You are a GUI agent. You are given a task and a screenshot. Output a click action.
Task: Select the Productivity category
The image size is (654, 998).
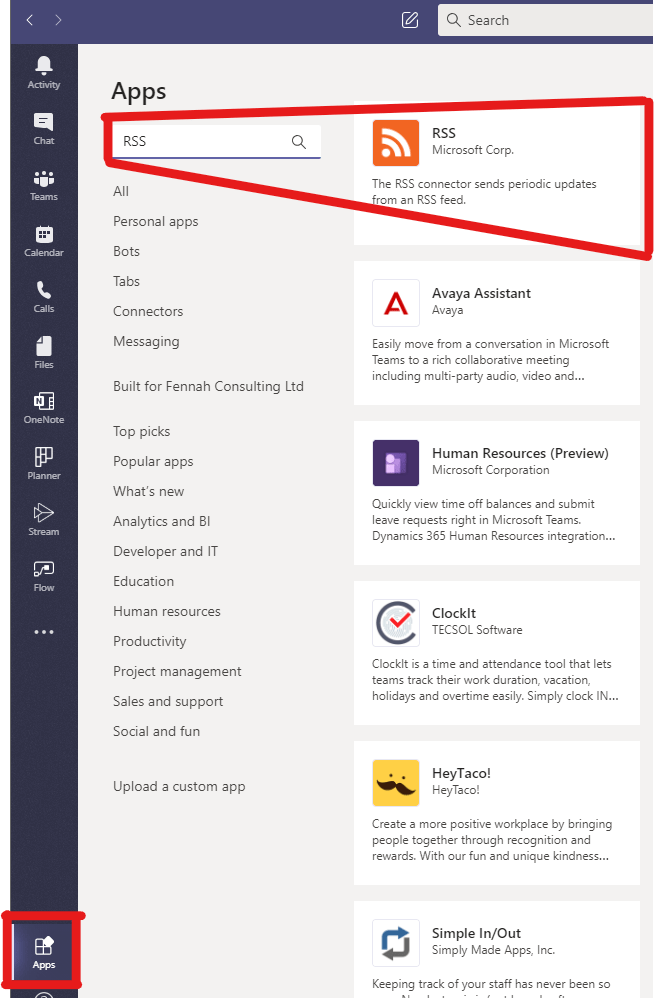pyautogui.click(x=149, y=641)
